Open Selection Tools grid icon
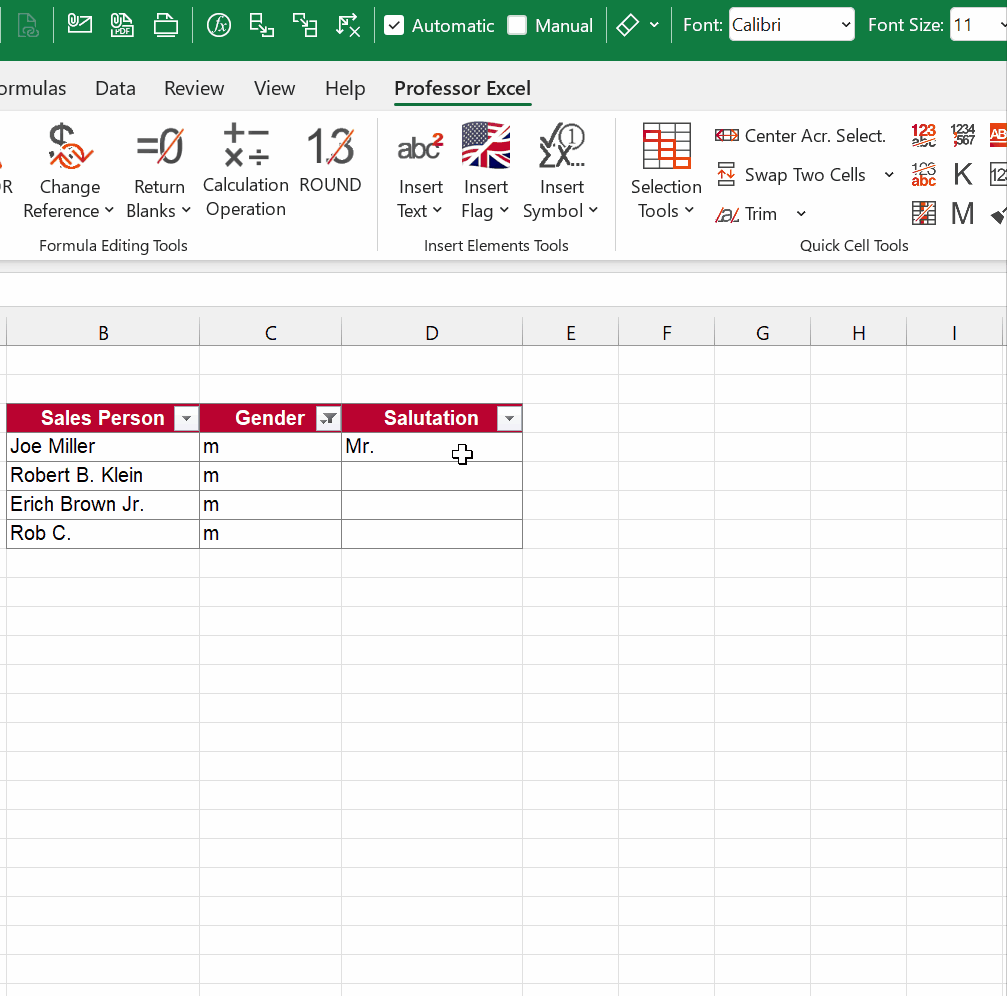The image size is (1007, 996). [666, 147]
